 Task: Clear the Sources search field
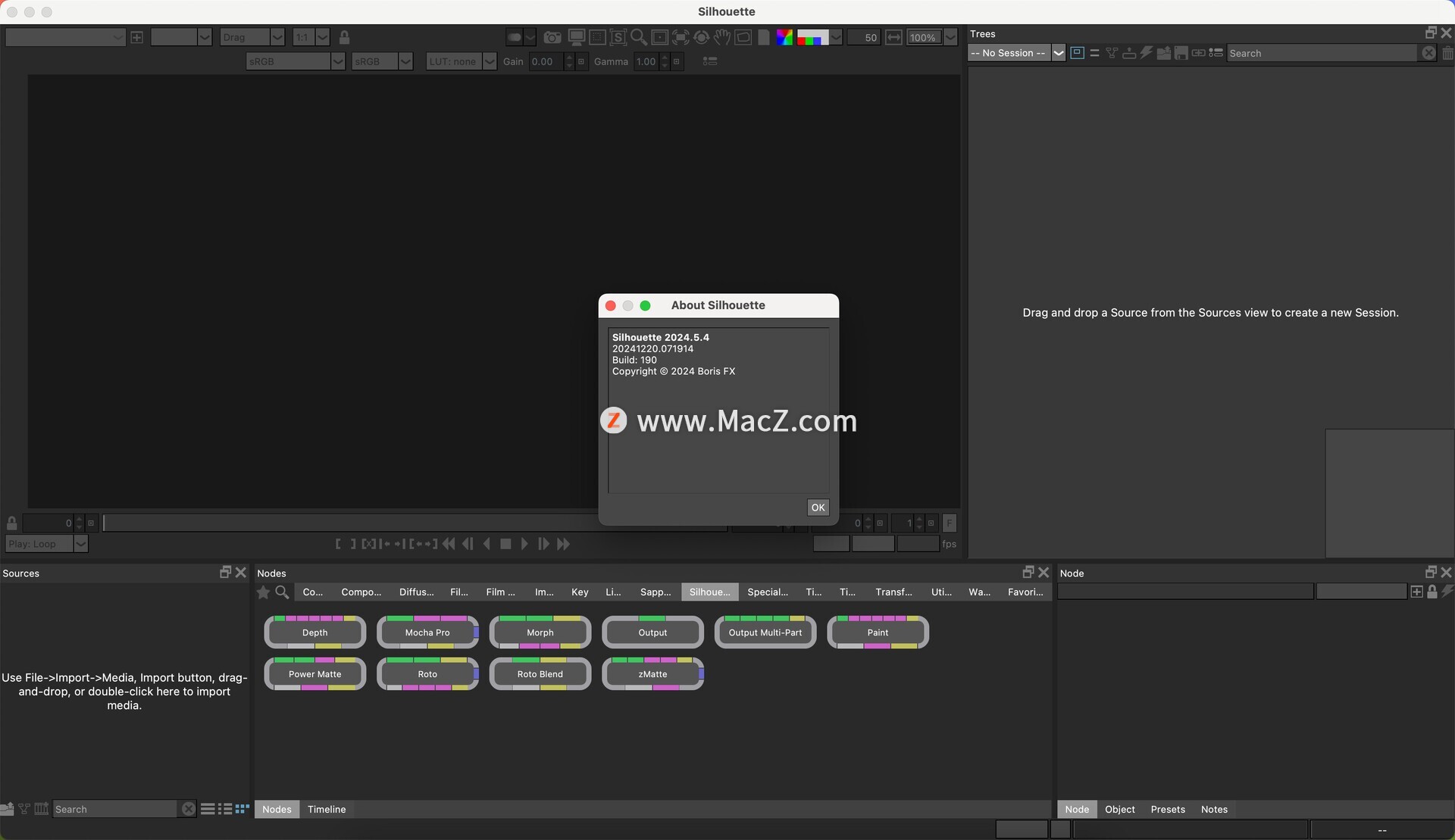click(x=189, y=809)
